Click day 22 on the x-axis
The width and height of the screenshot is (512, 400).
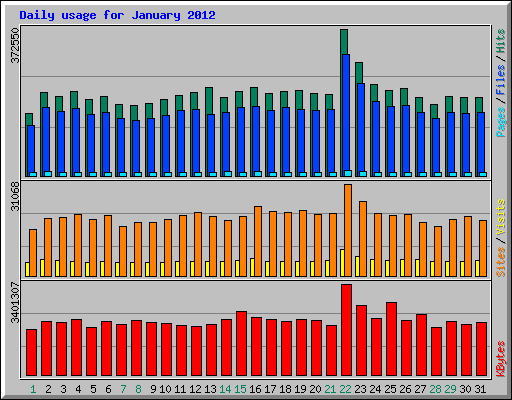[345, 389]
